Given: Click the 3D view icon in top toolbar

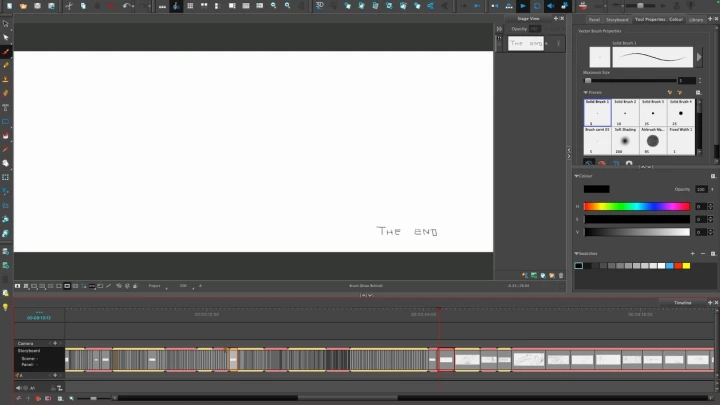Looking at the screenshot, I should click(x=320, y=6).
